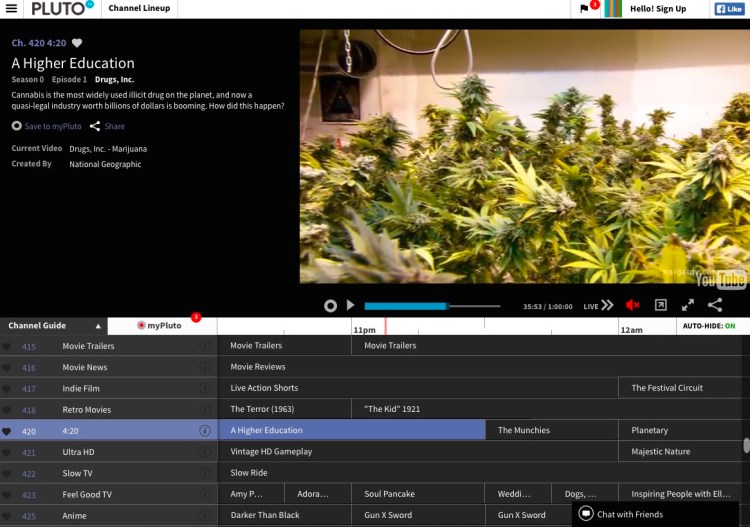The width and height of the screenshot is (750, 527).
Task: Show info for 4:20 channel
Action: [x=205, y=431]
